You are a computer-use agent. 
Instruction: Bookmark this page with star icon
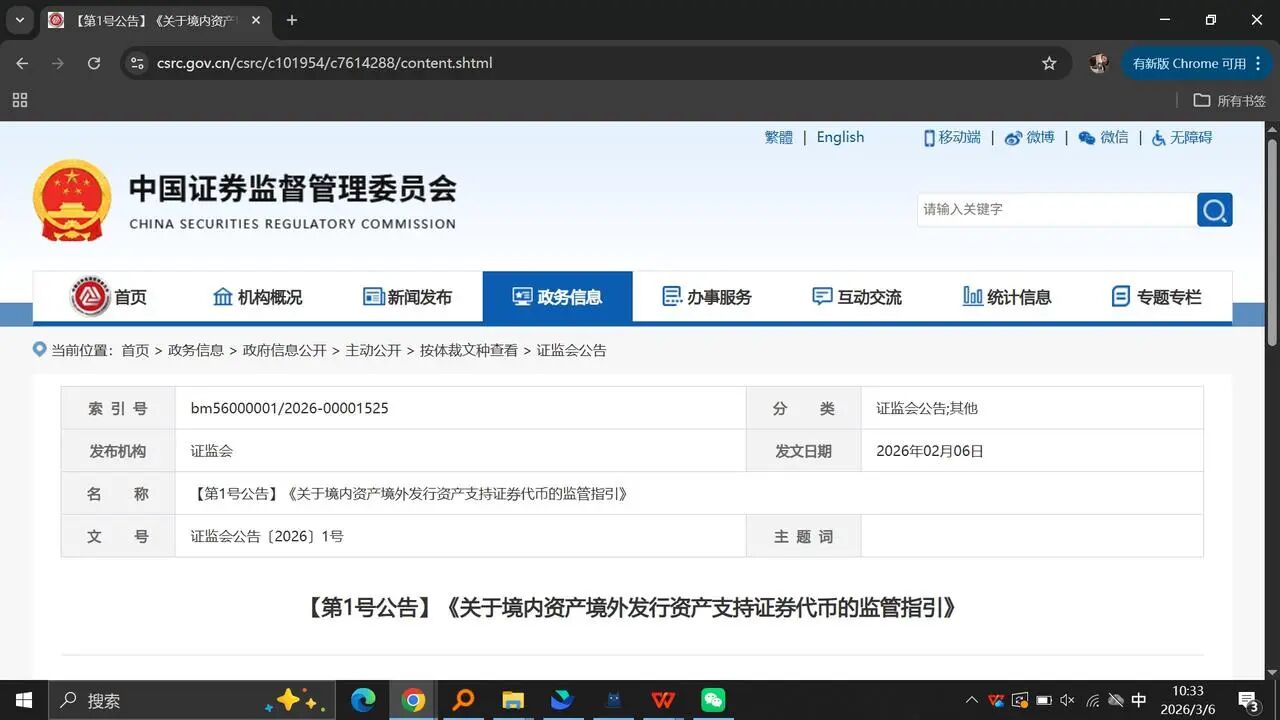click(1049, 63)
